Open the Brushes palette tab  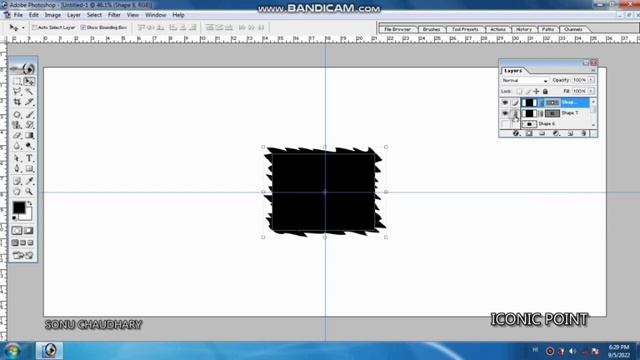(x=431, y=29)
